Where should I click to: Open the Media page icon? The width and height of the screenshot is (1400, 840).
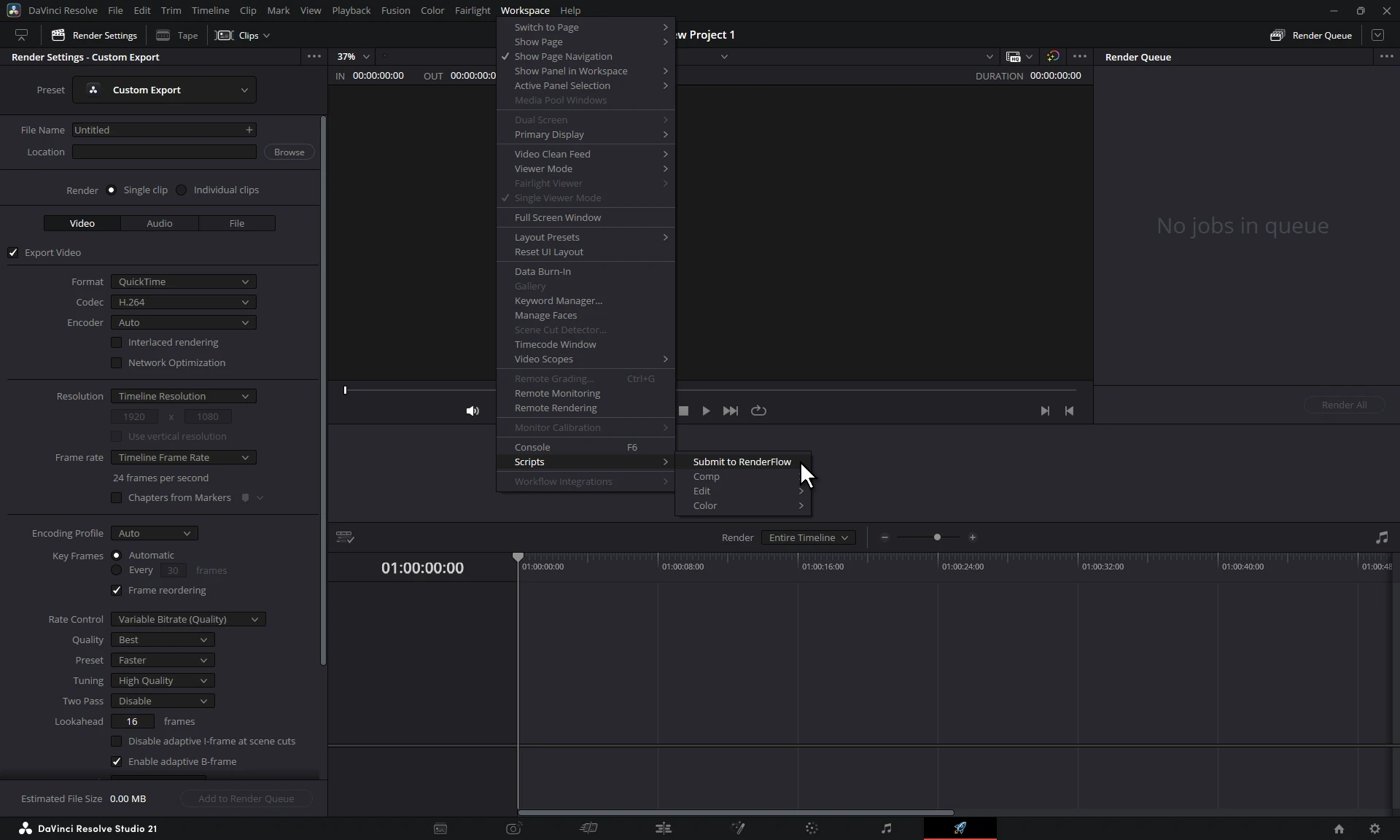point(440,828)
